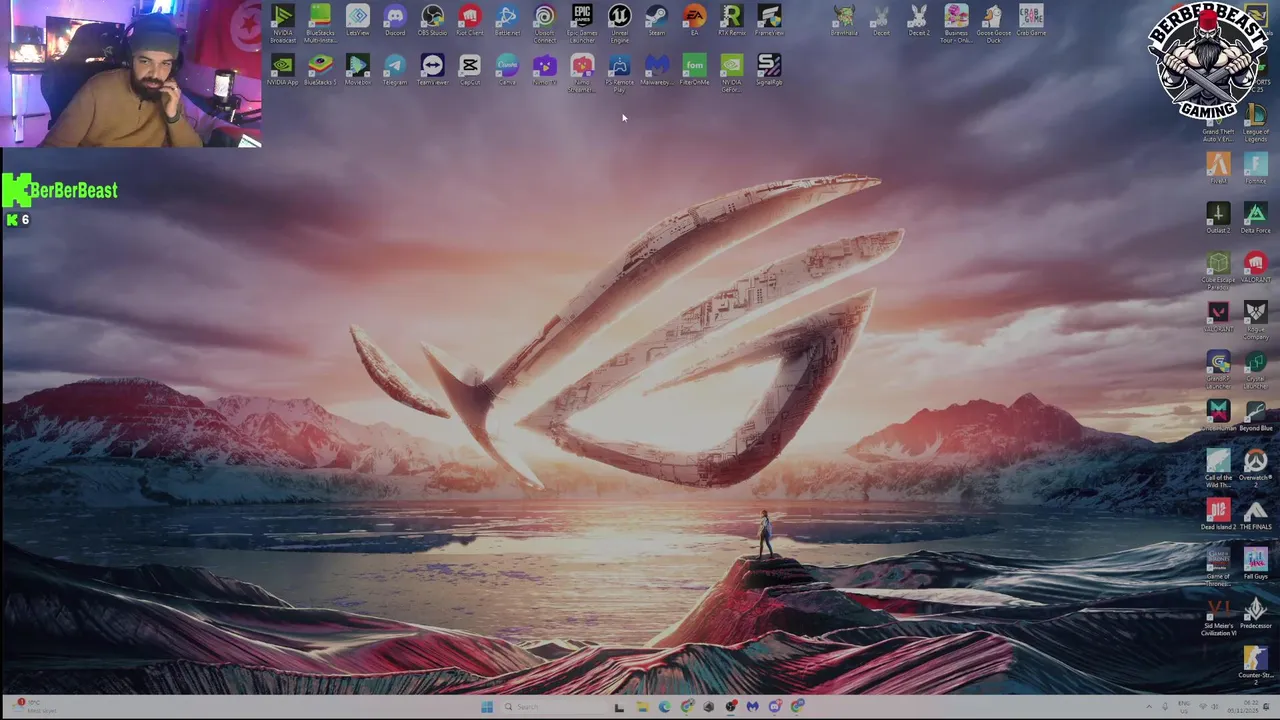Select the Dead Island 2 shortcut
Viewport: 1280px width, 720px height.
coord(1218,514)
